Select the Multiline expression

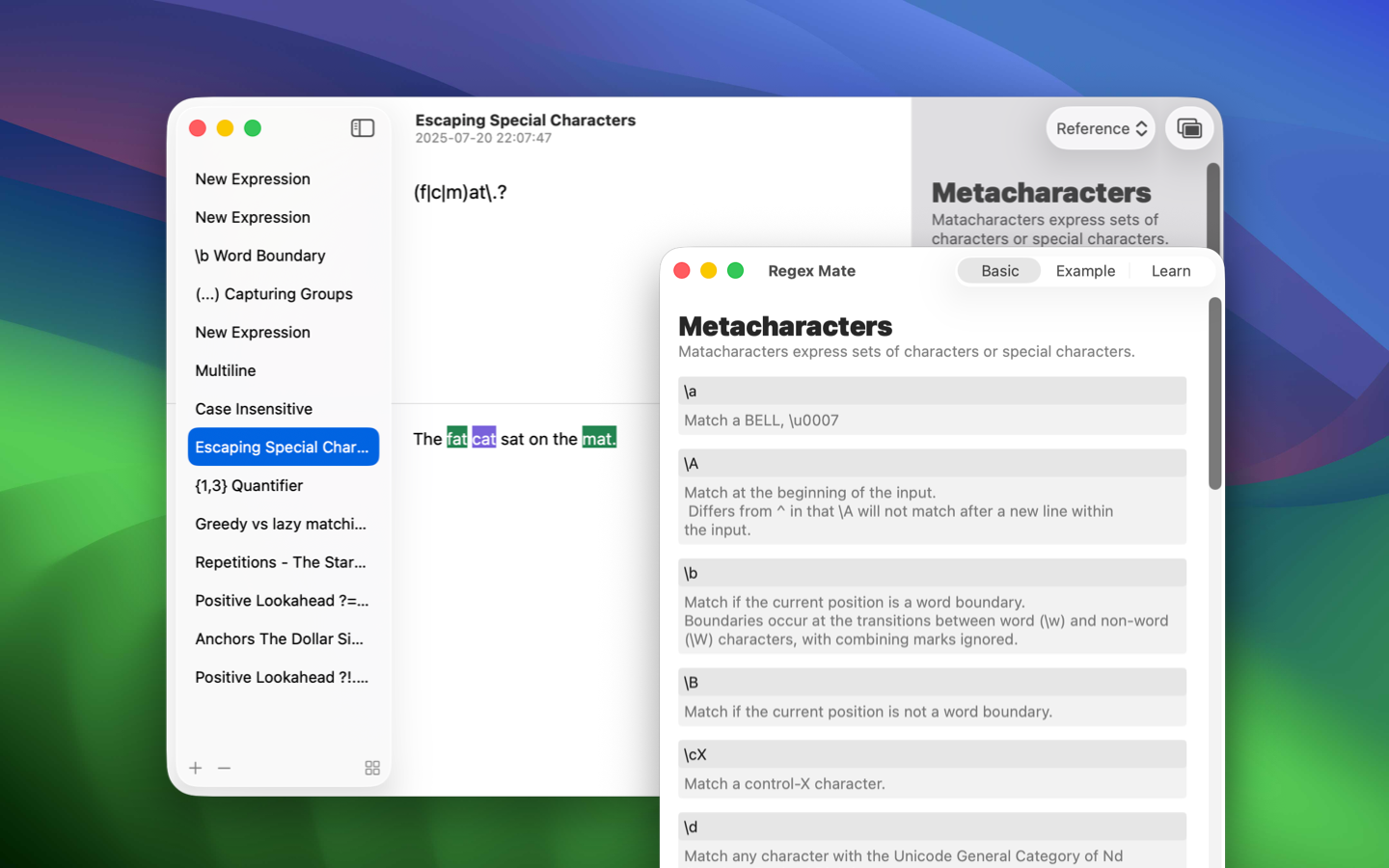pyautogui.click(x=226, y=370)
